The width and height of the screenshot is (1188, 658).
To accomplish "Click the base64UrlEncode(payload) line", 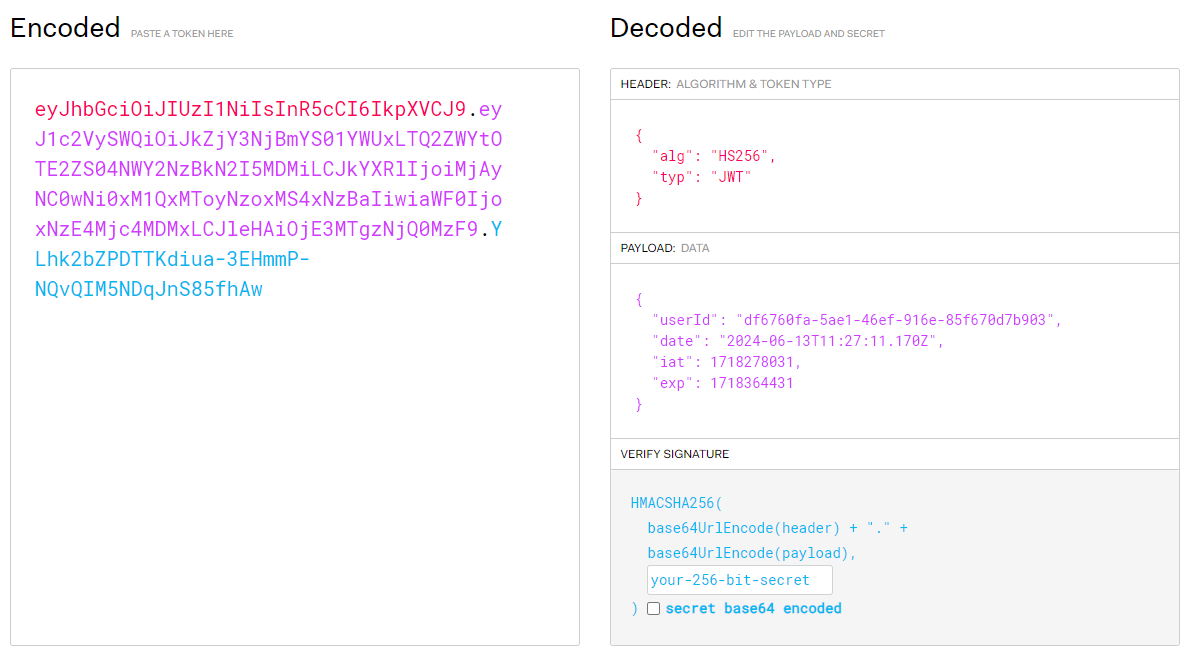I will pyautogui.click(x=751, y=553).
